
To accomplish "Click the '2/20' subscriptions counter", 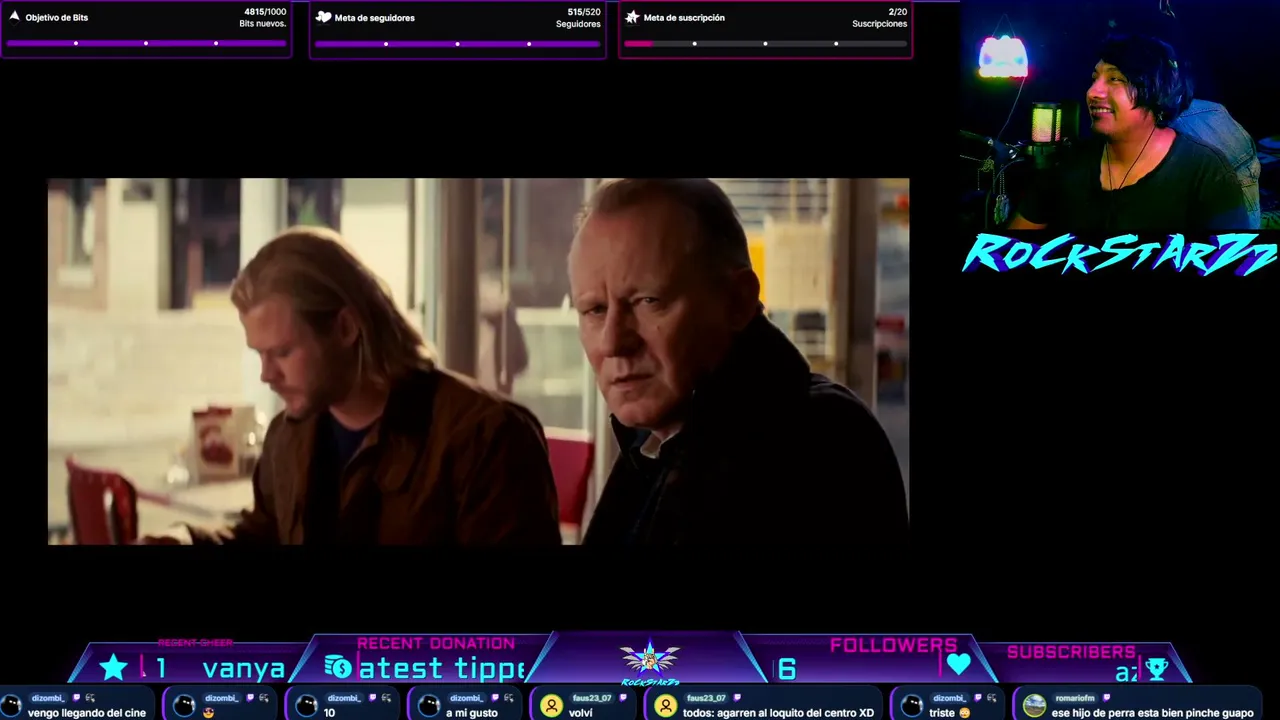I will click(x=898, y=12).
